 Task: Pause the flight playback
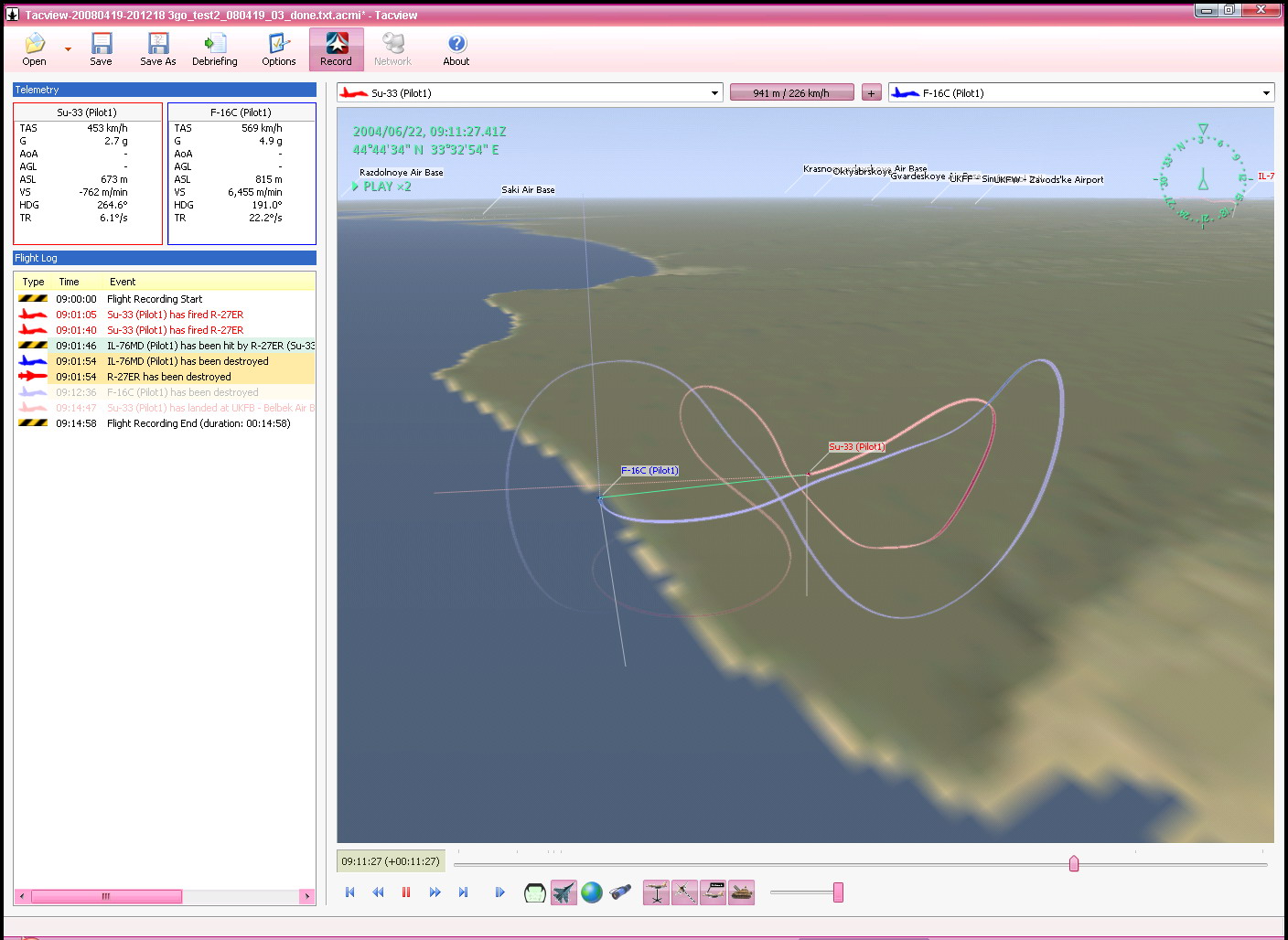(x=406, y=892)
